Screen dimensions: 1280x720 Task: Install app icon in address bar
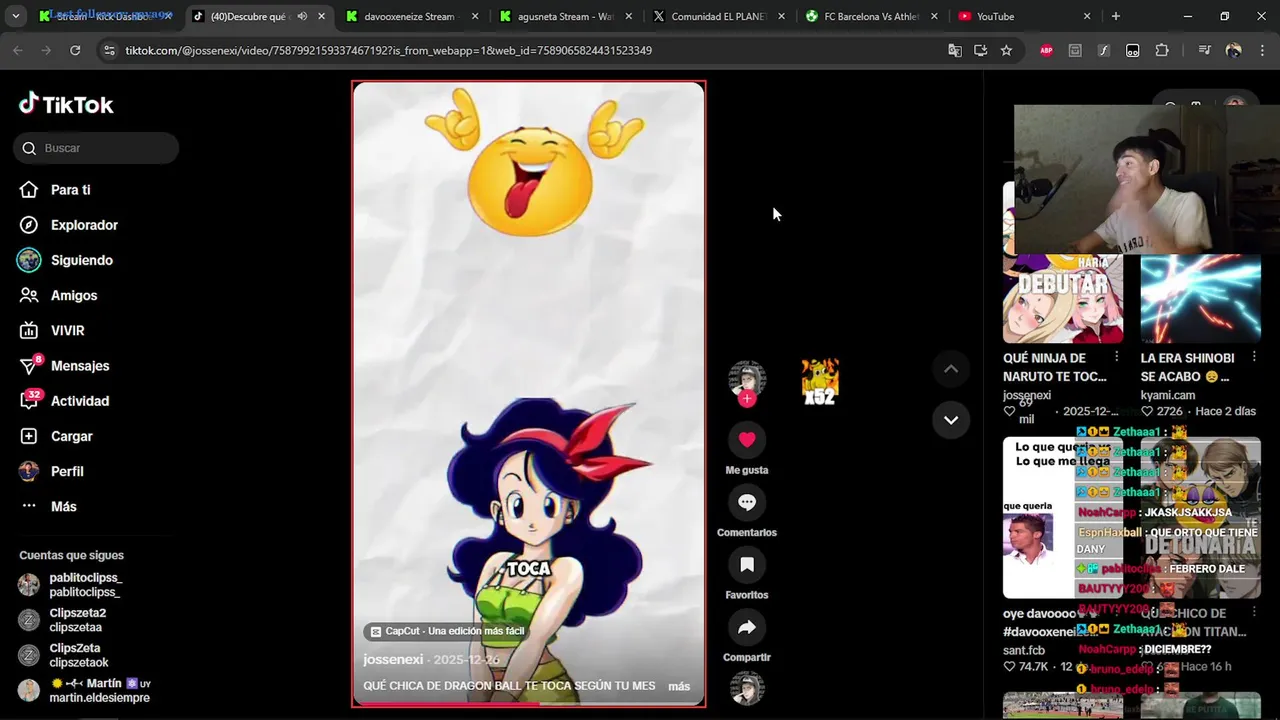click(981, 50)
